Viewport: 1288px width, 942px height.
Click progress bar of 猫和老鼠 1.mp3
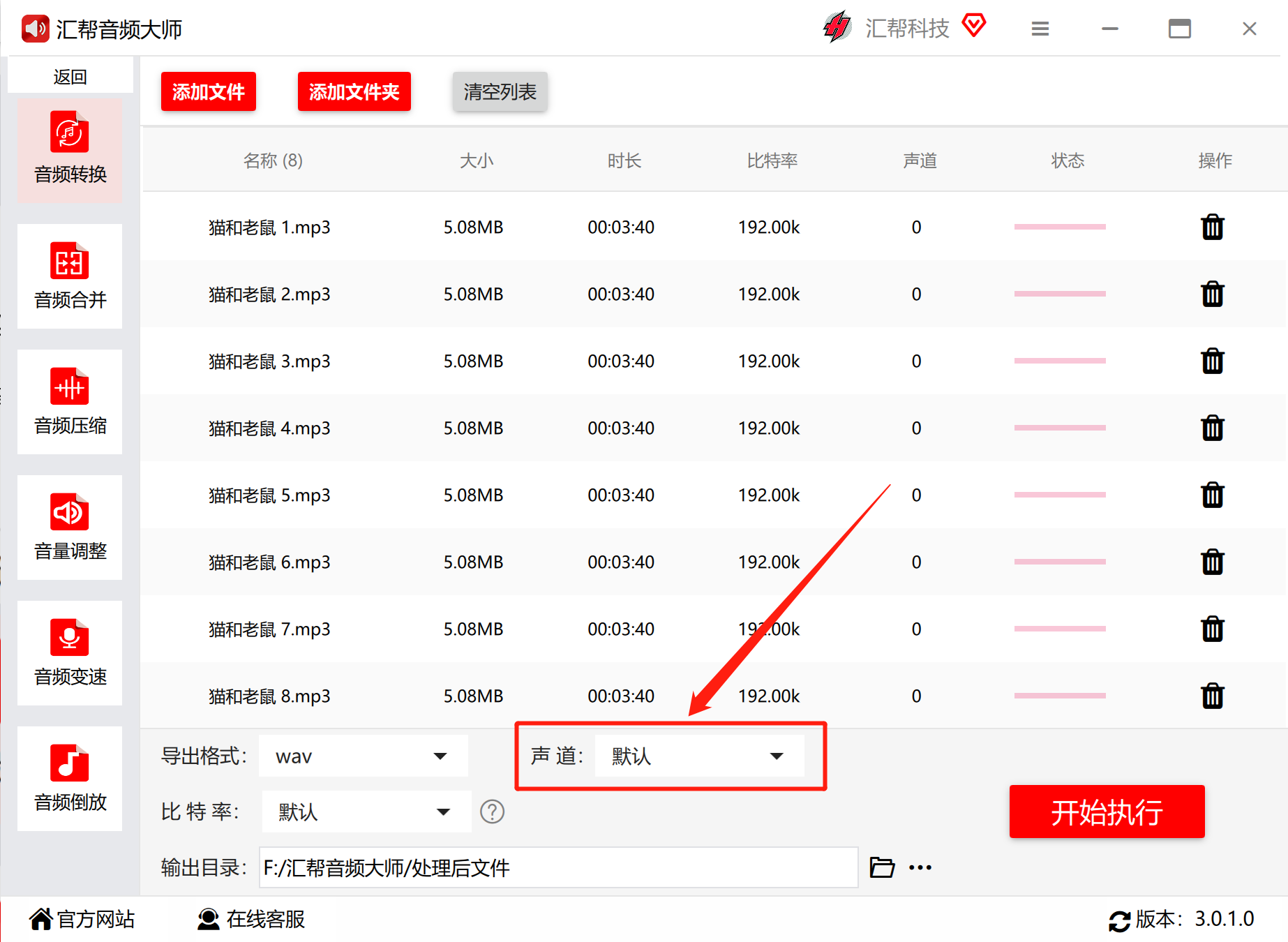click(x=1060, y=227)
